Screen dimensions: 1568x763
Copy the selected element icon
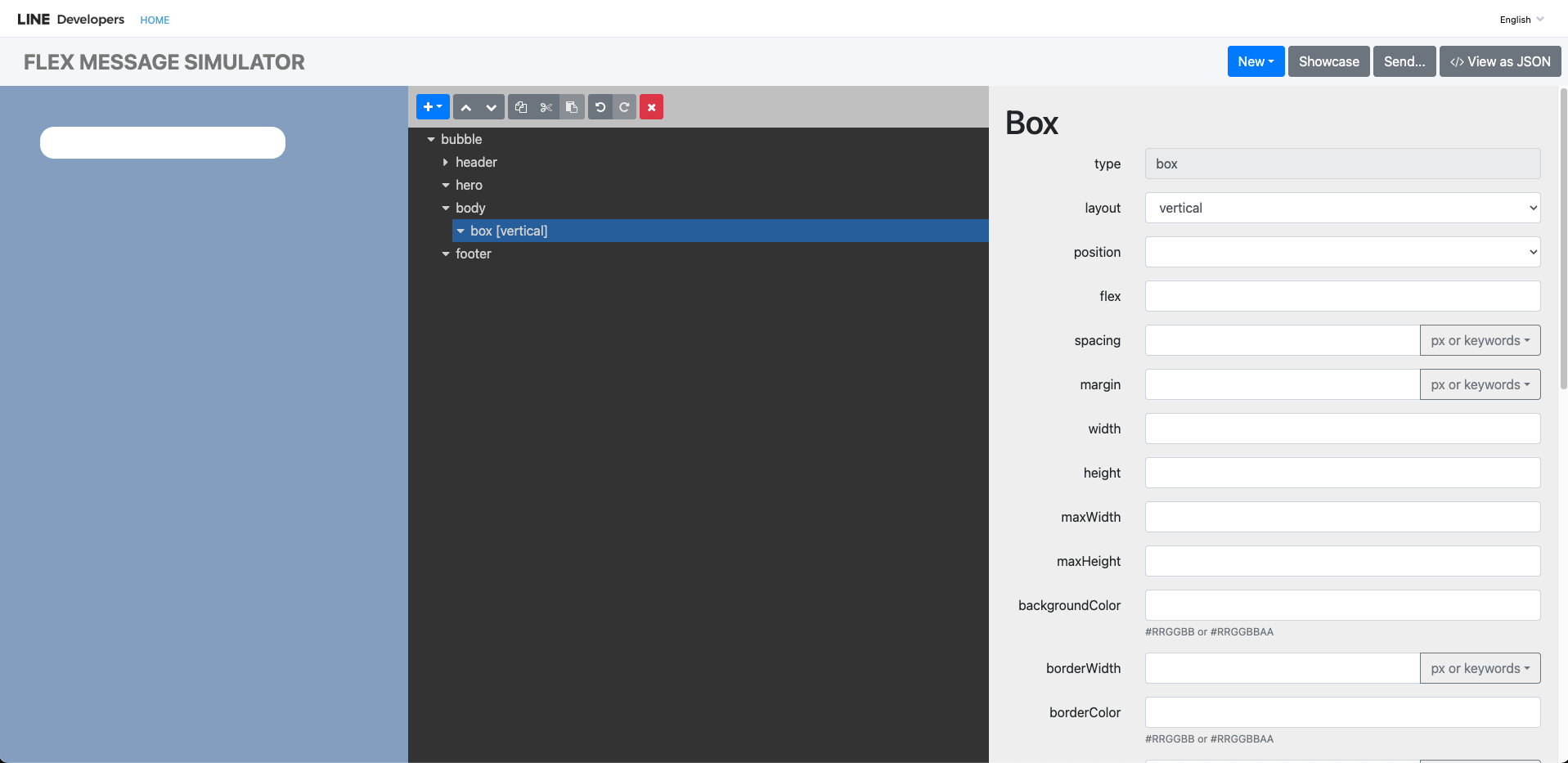tap(521, 107)
